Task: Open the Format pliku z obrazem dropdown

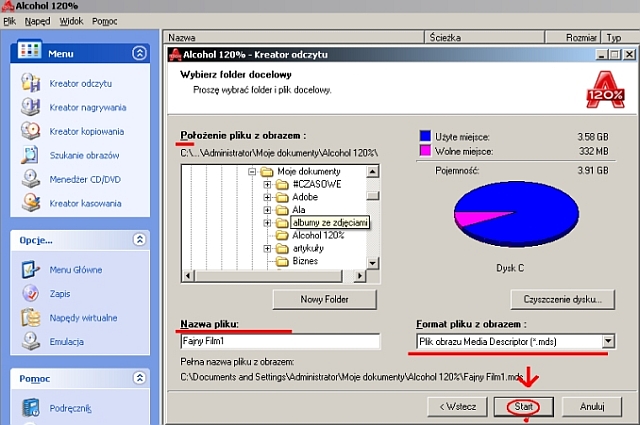Action: click(608, 341)
